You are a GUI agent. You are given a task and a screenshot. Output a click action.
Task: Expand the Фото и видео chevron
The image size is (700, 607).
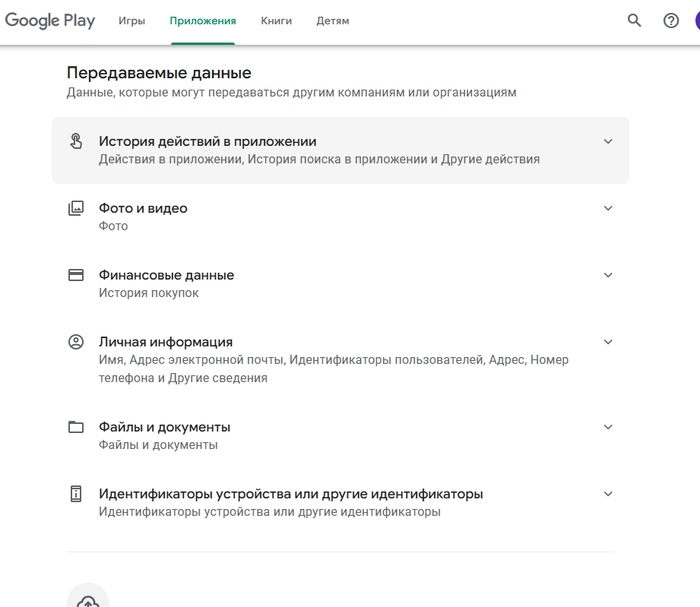pos(608,208)
